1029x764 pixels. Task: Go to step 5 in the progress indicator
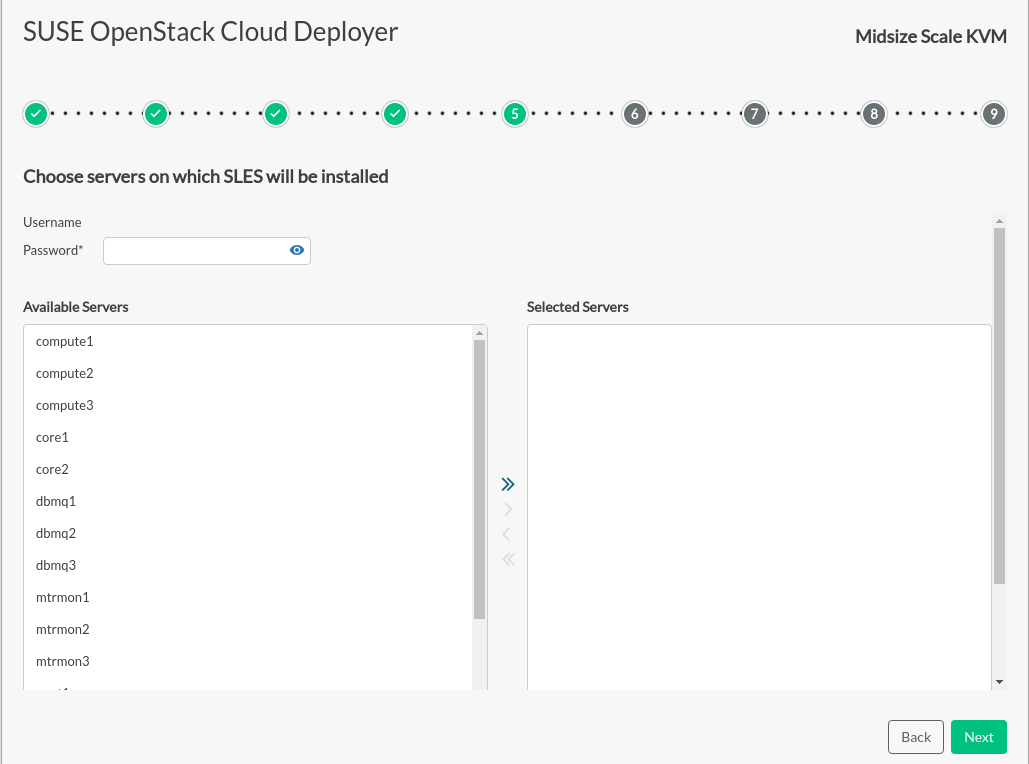514,114
